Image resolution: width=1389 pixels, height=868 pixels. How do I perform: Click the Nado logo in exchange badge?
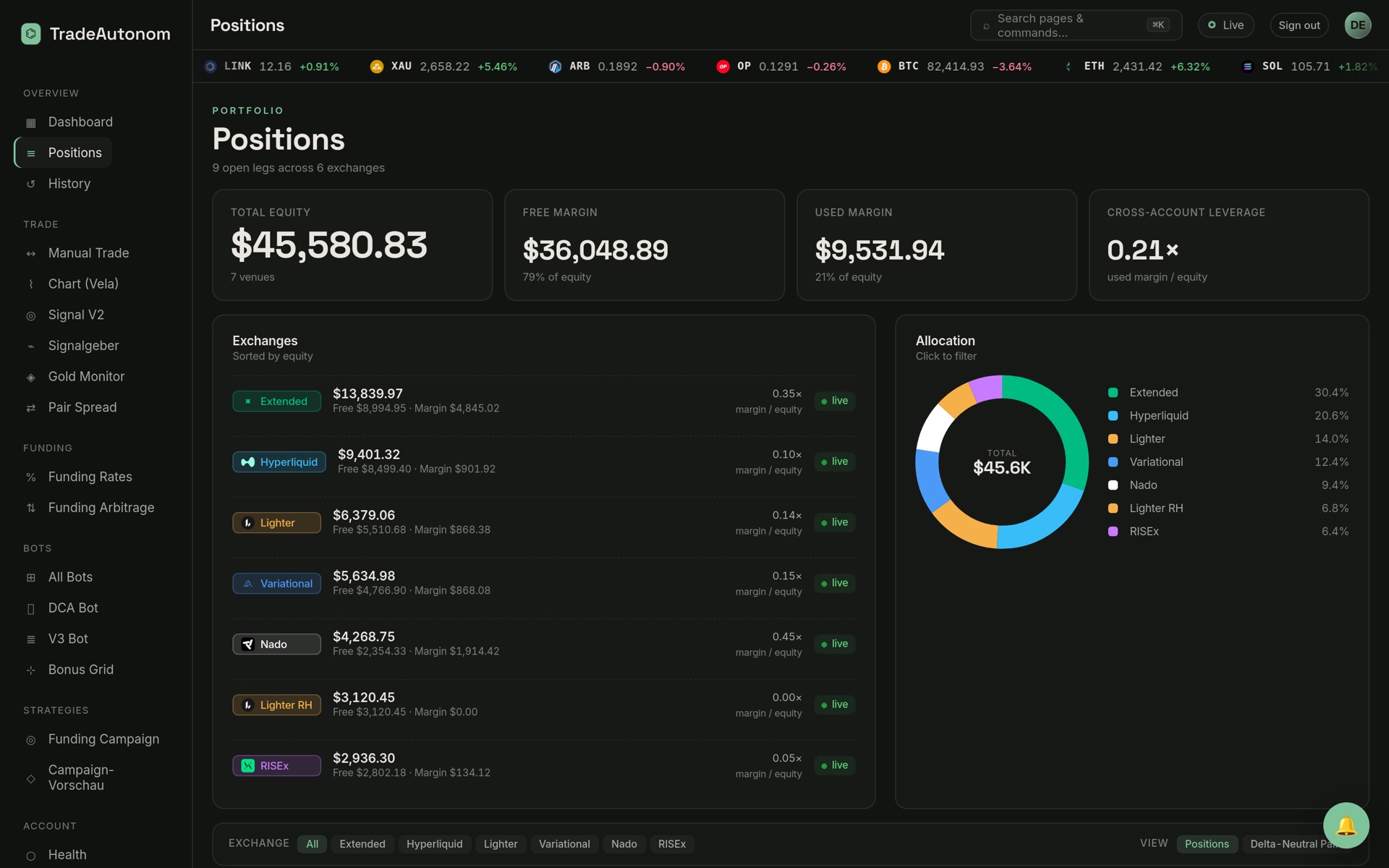tap(247, 644)
